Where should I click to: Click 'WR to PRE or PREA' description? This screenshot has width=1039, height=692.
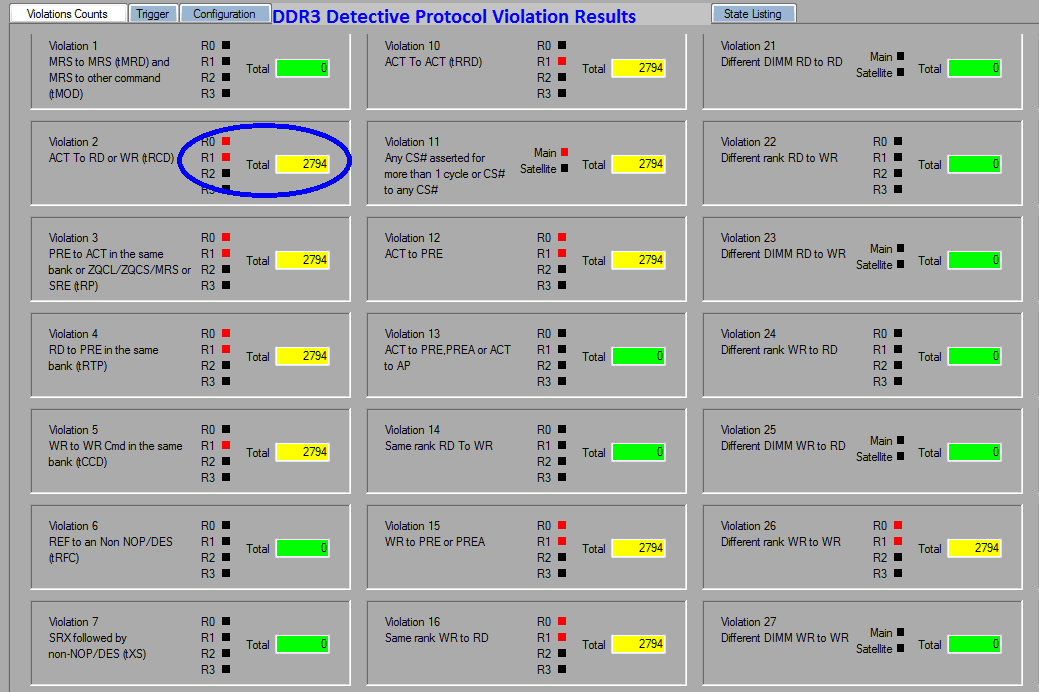(x=435, y=542)
